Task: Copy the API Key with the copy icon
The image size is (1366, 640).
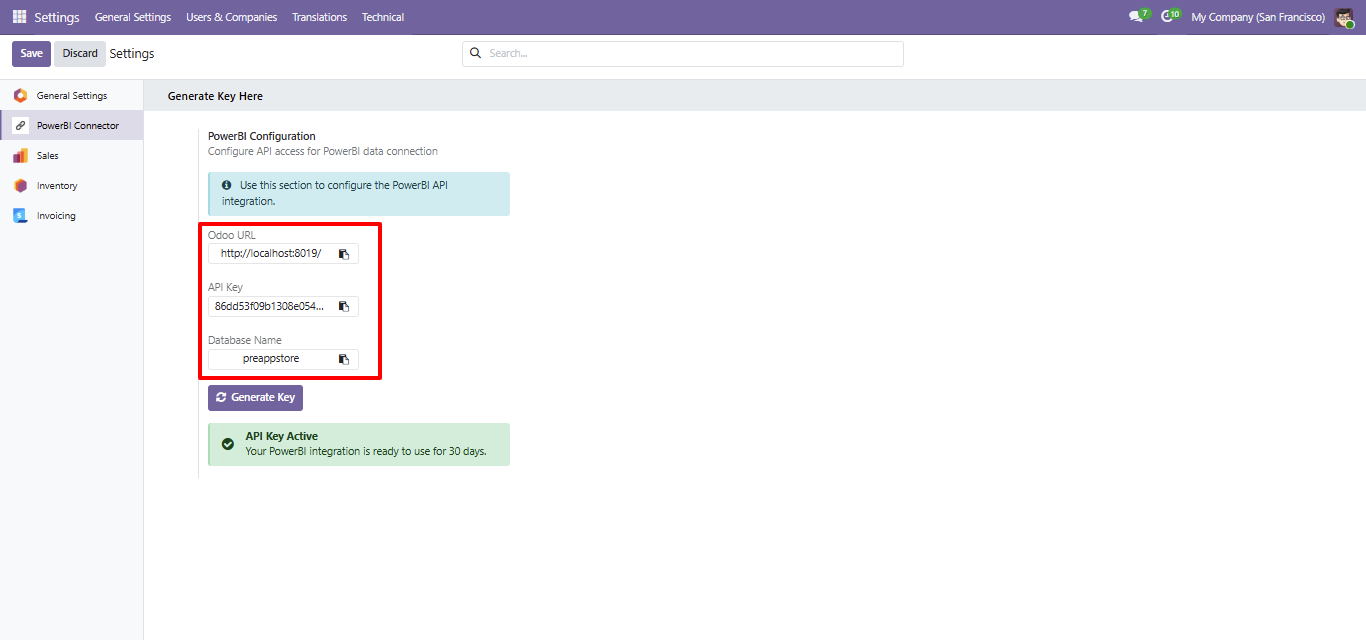Action: 343,306
